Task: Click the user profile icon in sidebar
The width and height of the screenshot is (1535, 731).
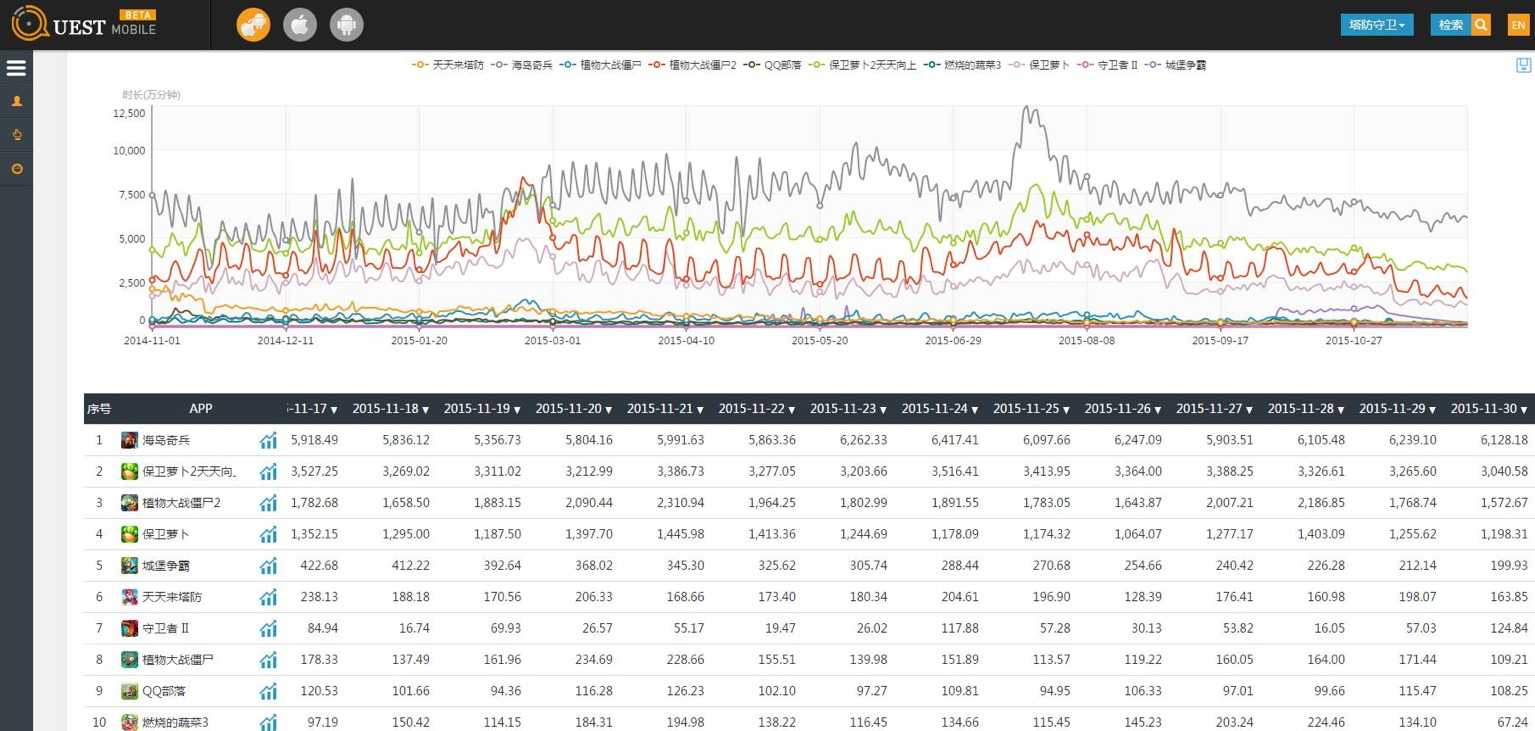Action: (x=16, y=101)
